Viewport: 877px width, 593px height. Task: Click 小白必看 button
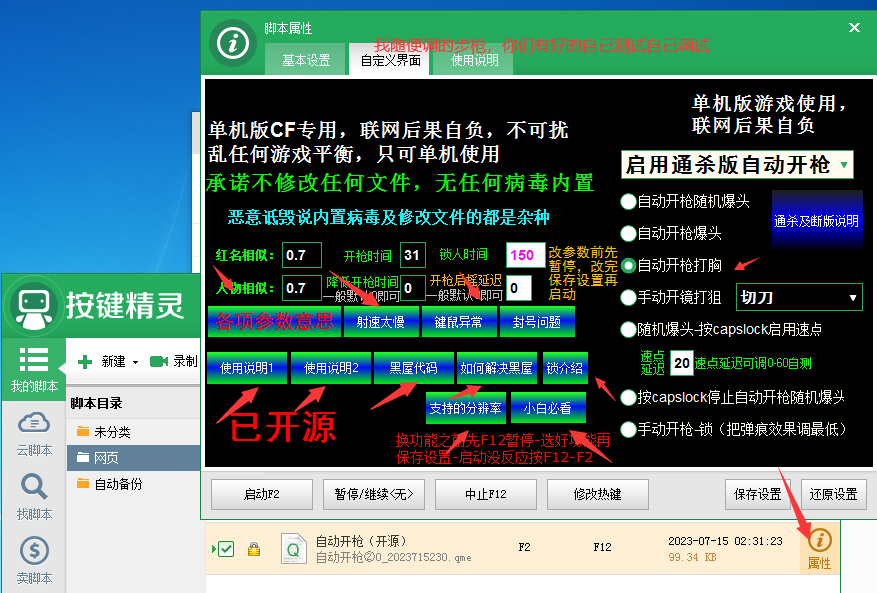548,408
